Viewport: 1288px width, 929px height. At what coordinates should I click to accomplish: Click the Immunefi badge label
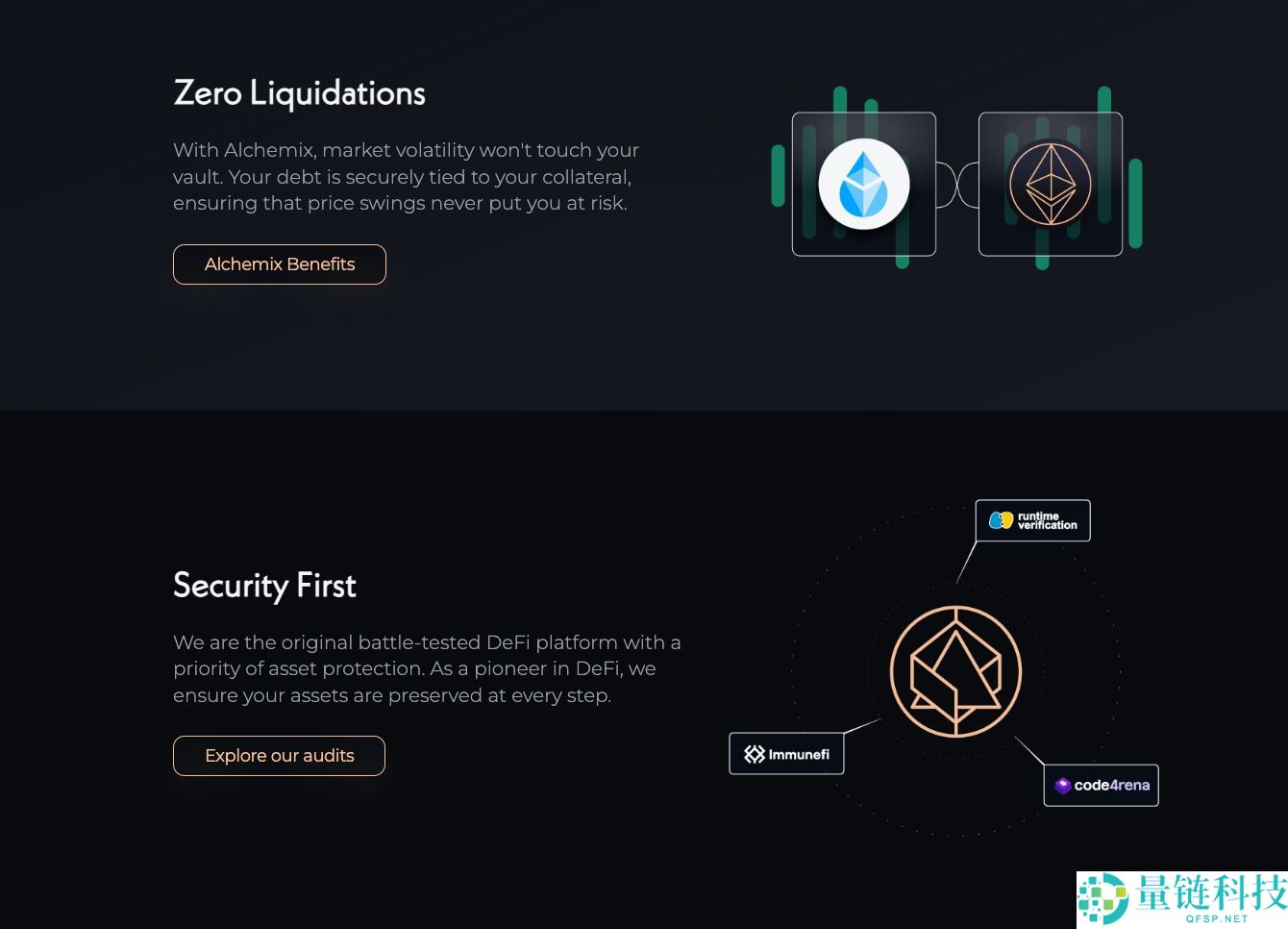786,753
